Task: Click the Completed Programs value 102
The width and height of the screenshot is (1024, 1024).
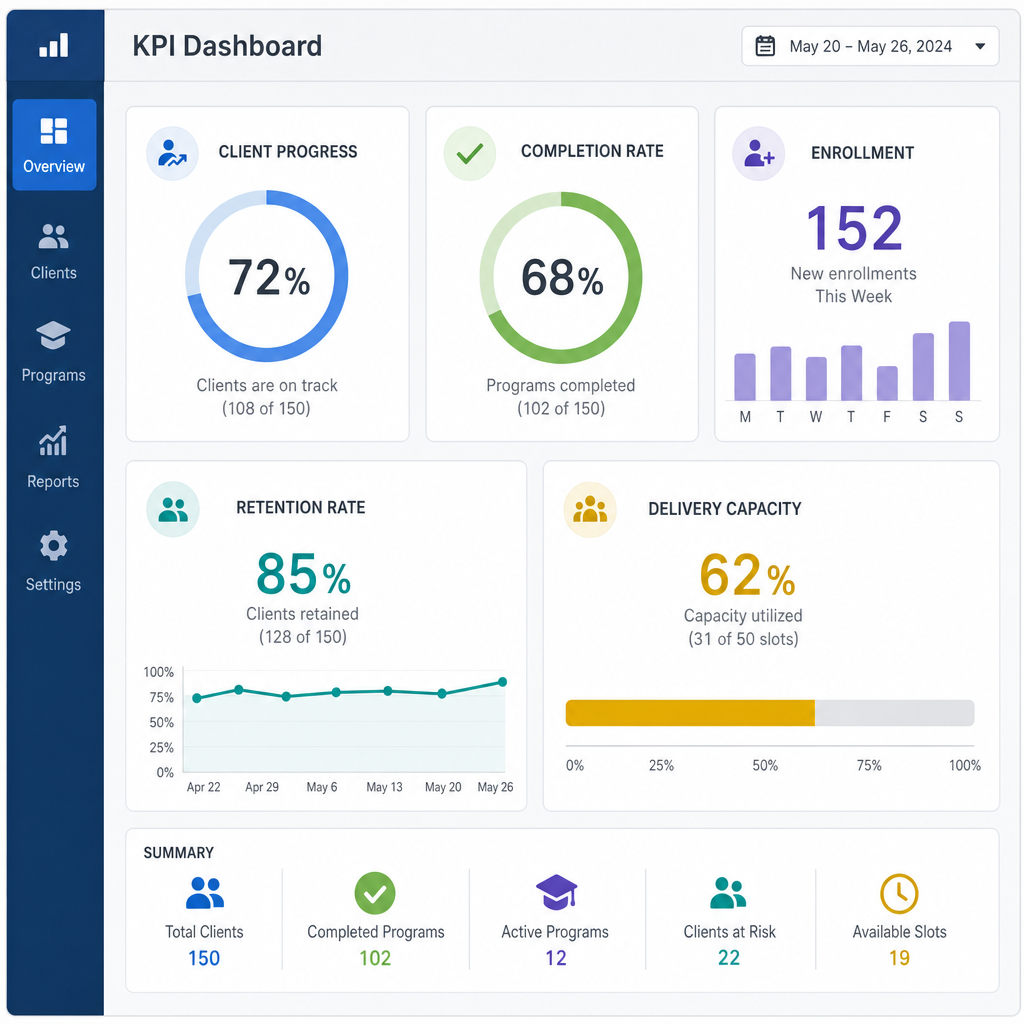Action: (x=376, y=958)
